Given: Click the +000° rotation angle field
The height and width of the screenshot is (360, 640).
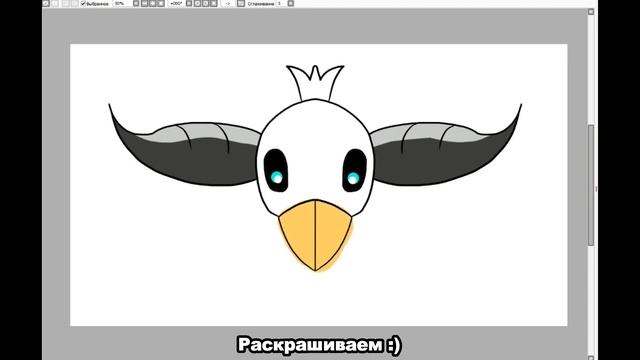Looking at the screenshot, I should pyautogui.click(x=176, y=3).
